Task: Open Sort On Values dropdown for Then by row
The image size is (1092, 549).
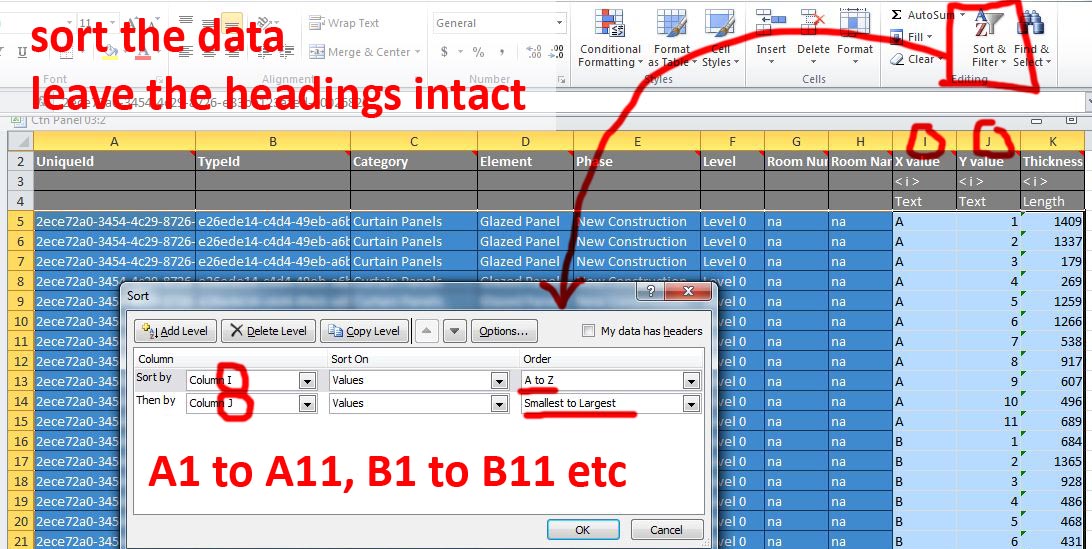Action: pyautogui.click(x=499, y=403)
